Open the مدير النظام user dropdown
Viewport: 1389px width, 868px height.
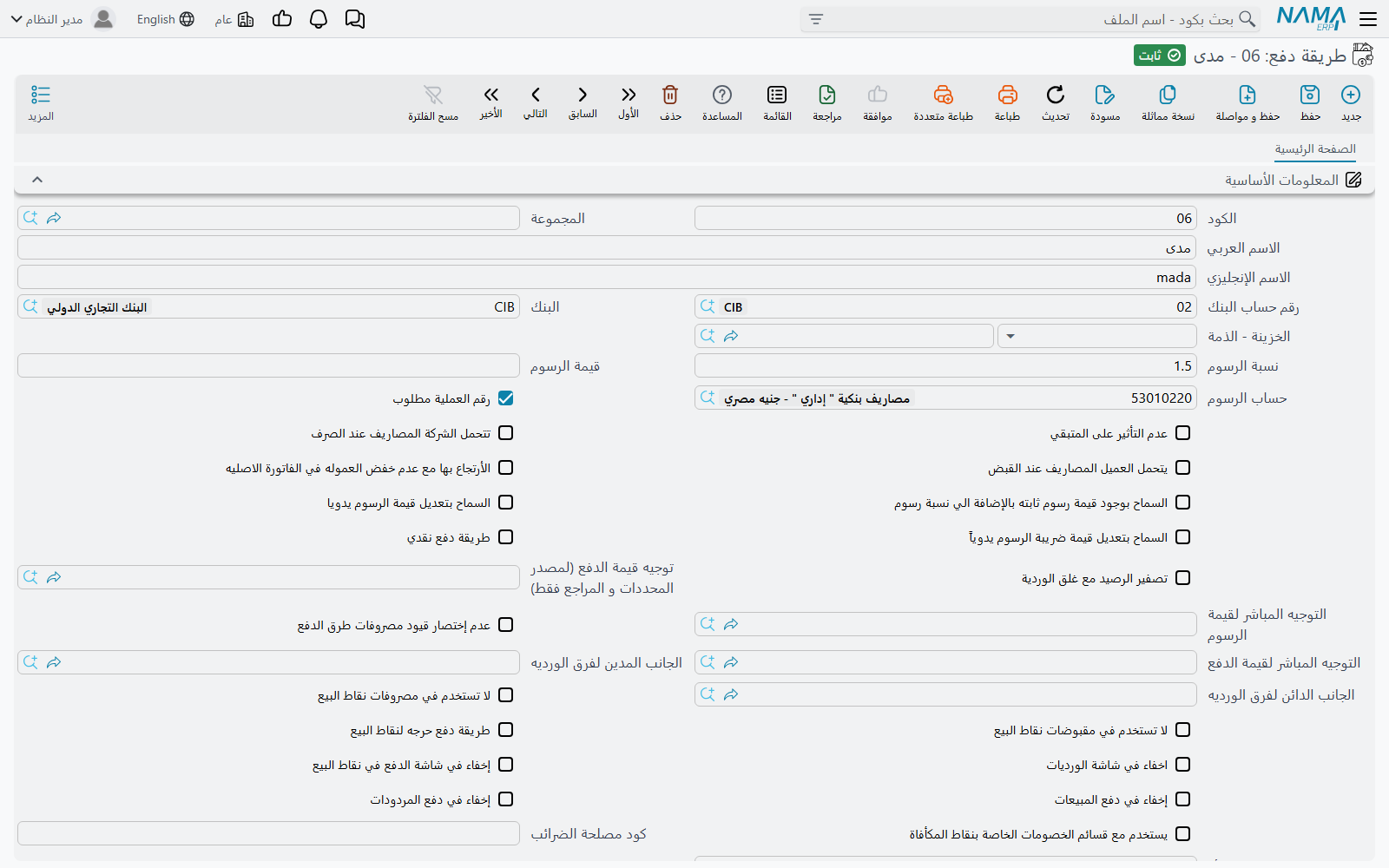(x=63, y=19)
